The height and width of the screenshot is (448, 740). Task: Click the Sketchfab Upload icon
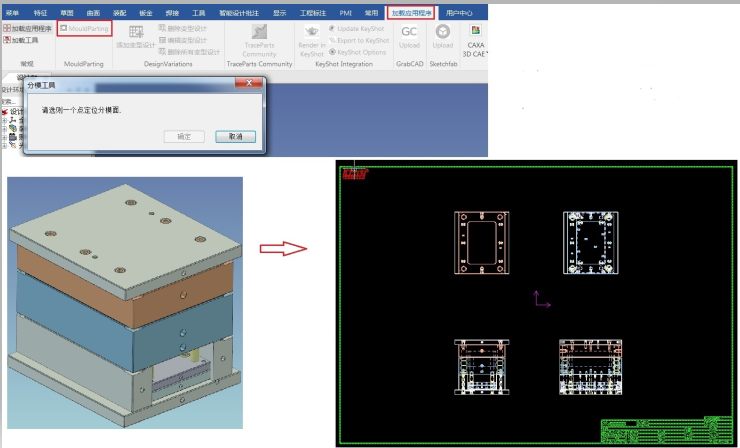click(x=442, y=32)
